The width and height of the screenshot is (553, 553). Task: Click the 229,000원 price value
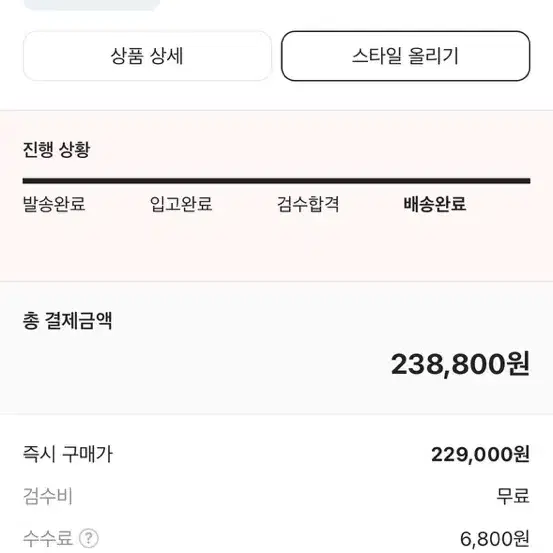(x=480, y=454)
